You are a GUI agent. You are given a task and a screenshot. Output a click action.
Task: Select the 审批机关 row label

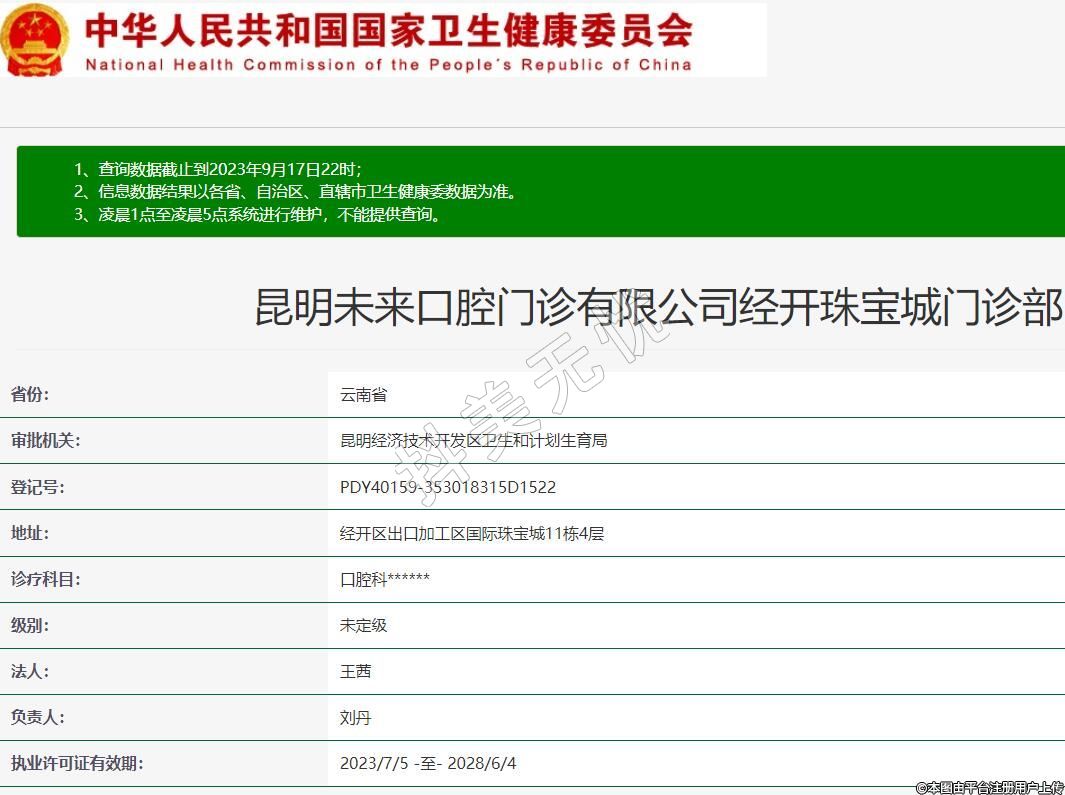point(45,441)
